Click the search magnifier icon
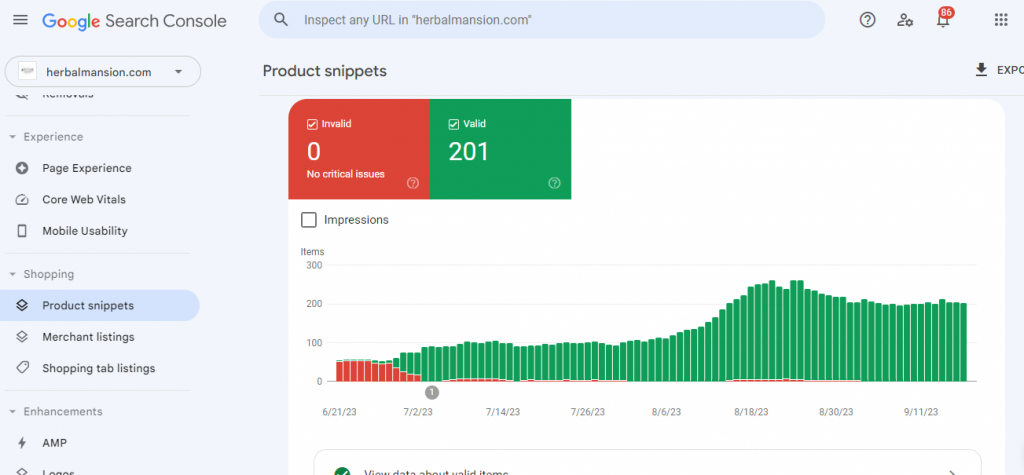Viewport: 1024px width, 475px height. point(281,20)
